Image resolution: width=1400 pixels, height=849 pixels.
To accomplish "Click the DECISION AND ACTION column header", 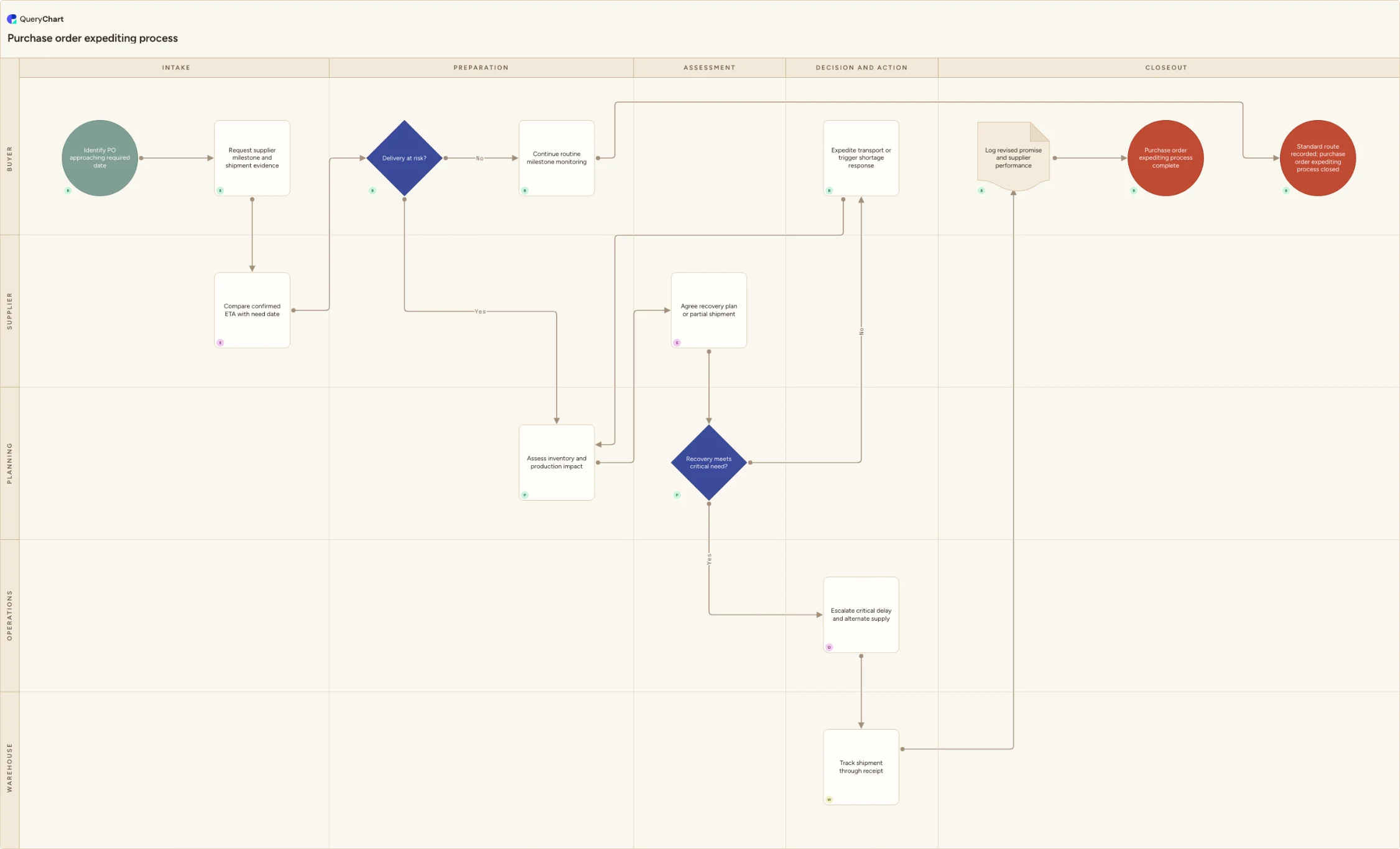I will point(862,68).
